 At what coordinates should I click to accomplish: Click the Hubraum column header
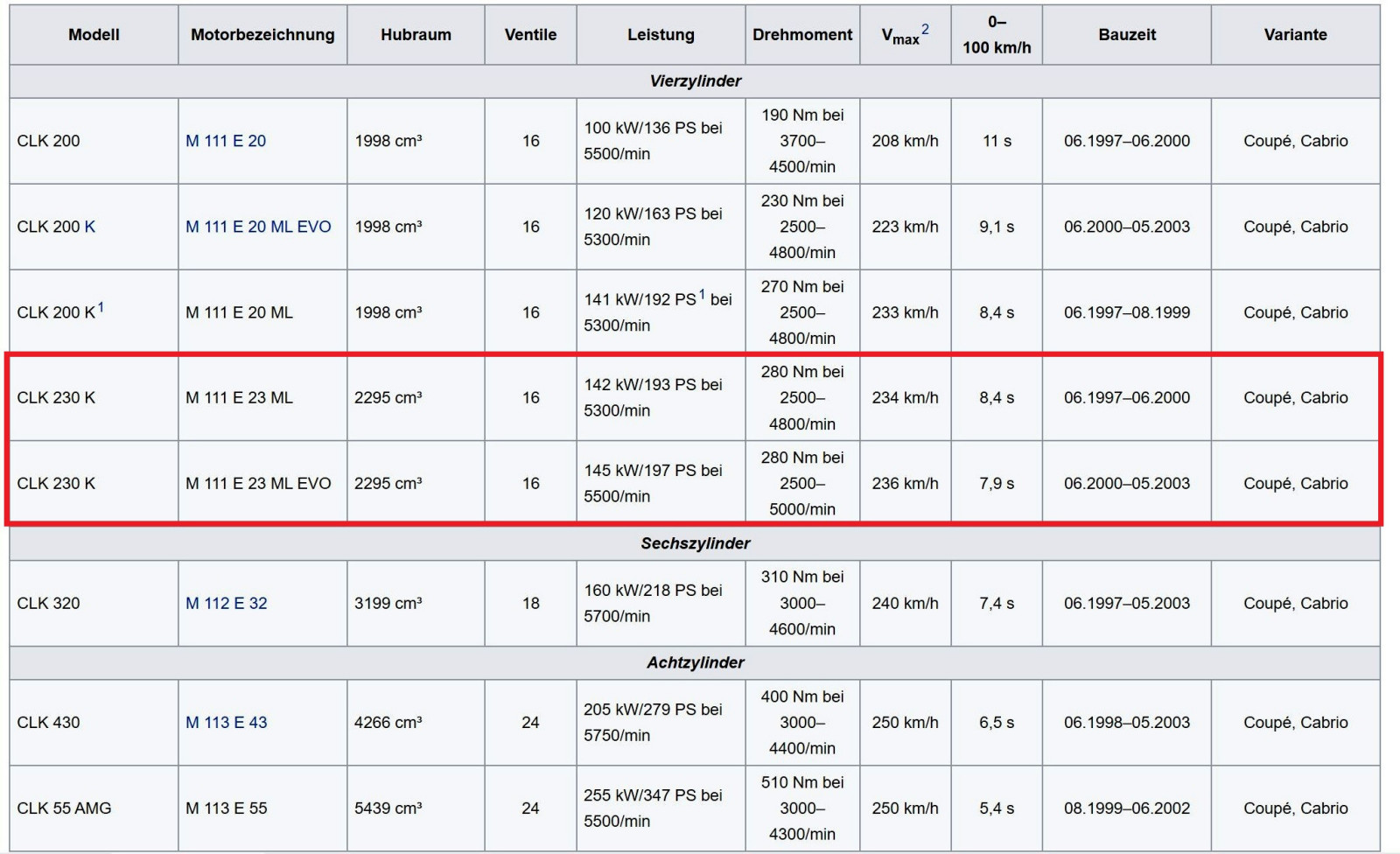click(416, 35)
